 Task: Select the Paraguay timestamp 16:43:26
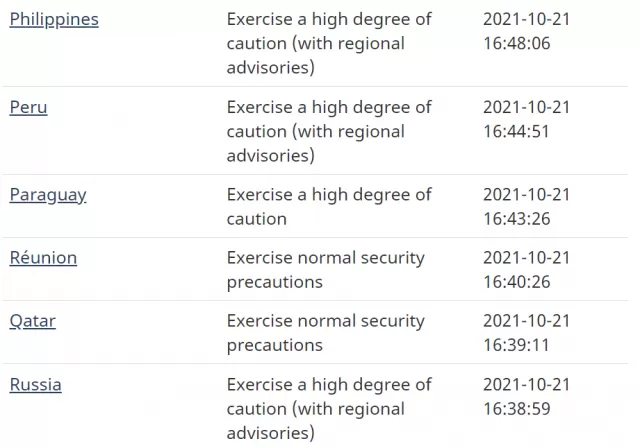click(x=517, y=219)
